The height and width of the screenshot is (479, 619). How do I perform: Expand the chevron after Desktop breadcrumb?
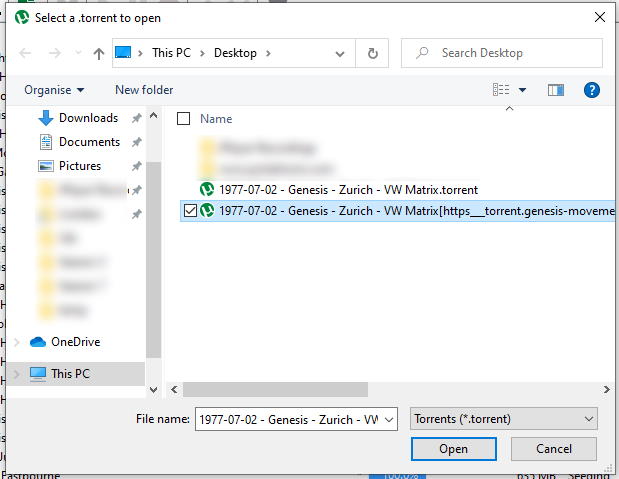tap(268, 53)
